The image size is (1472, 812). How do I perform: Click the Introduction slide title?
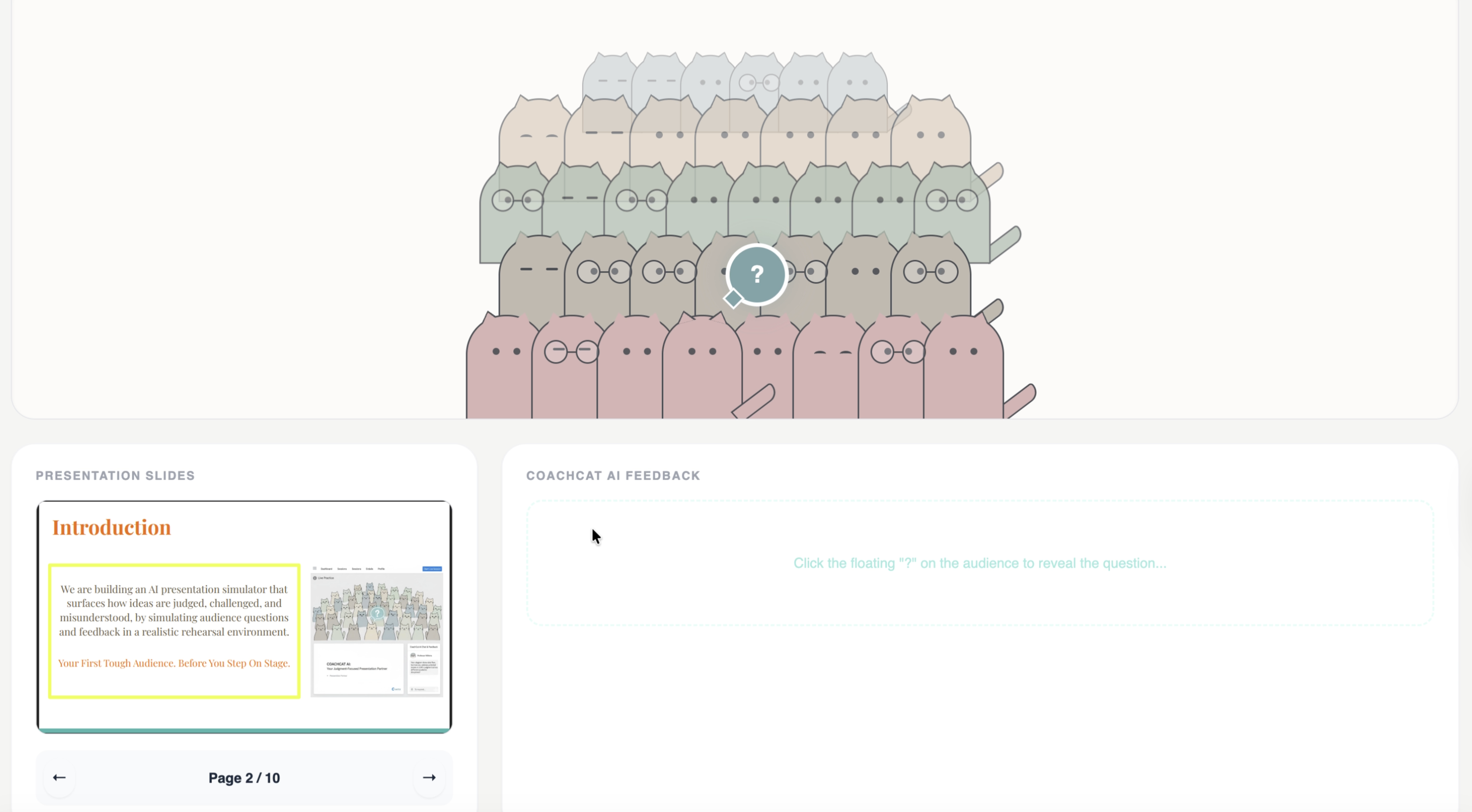pos(111,527)
